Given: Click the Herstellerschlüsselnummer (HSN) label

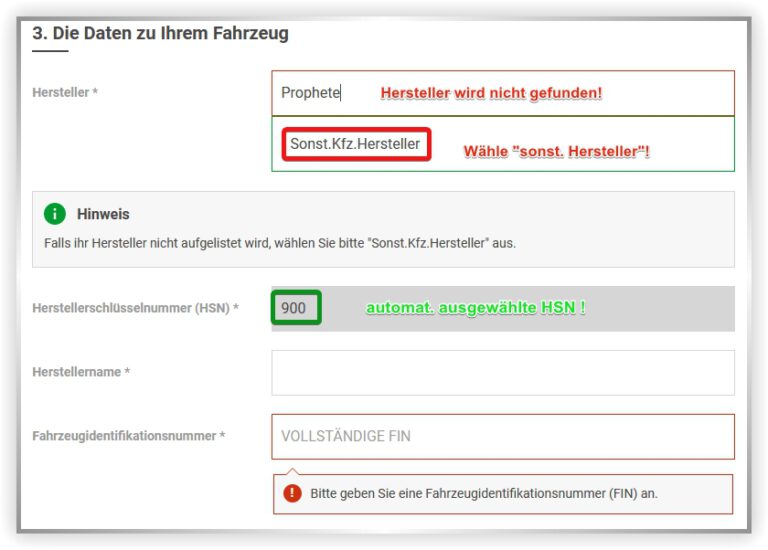Looking at the screenshot, I should (x=136, y=308).
